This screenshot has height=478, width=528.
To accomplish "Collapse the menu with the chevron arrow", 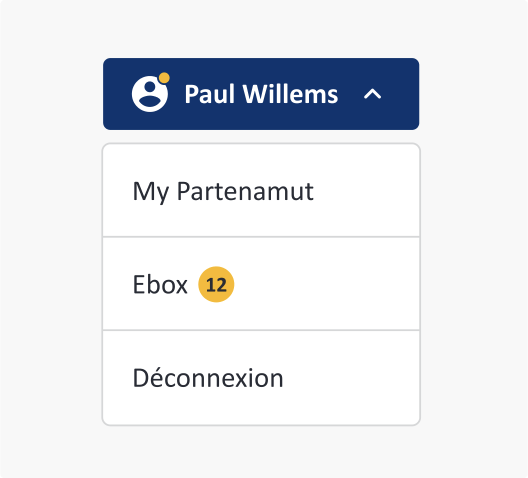I will click(x=372, y=94).
